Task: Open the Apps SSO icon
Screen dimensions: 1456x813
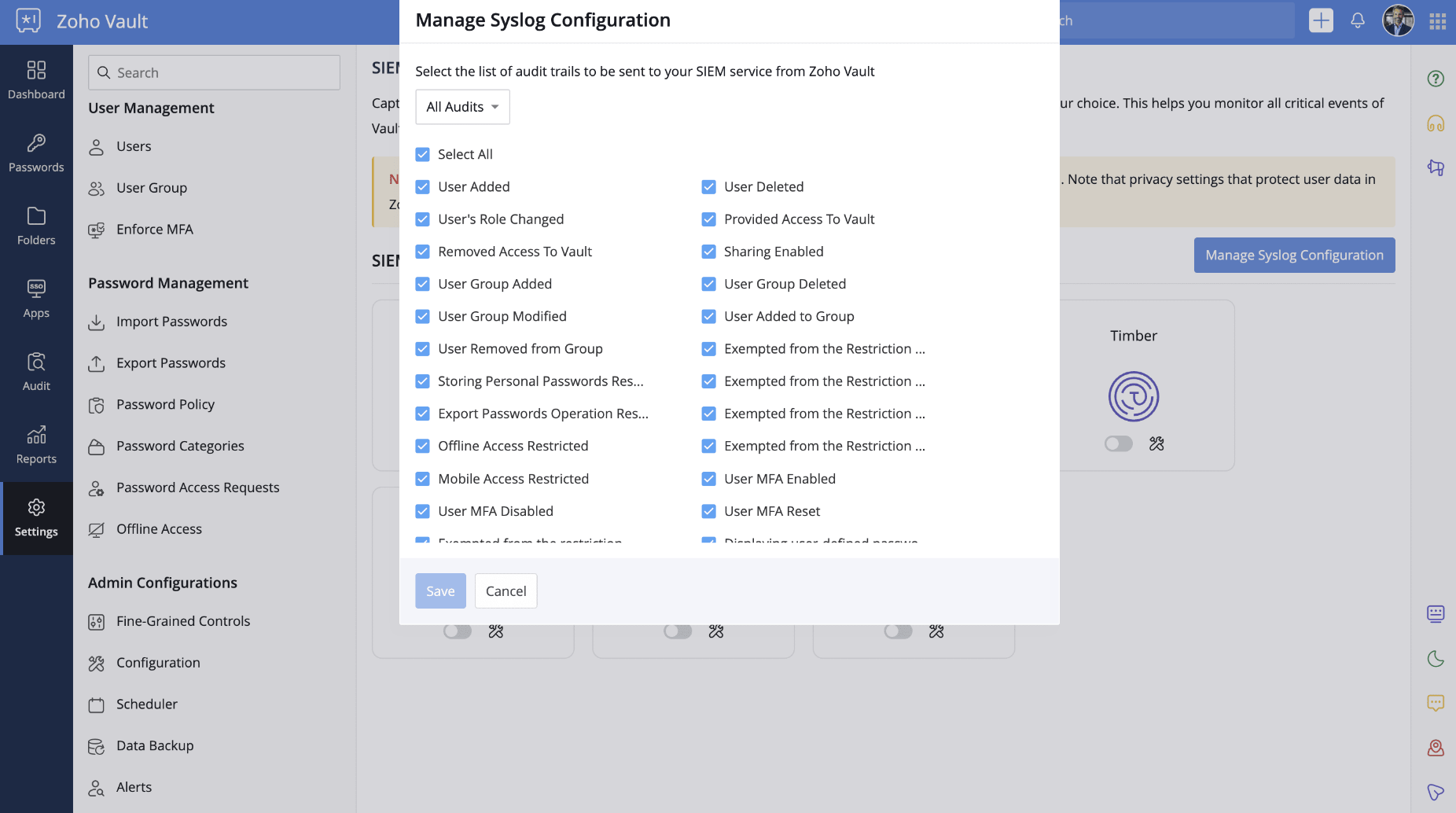Action: click(x=36, y=289)
